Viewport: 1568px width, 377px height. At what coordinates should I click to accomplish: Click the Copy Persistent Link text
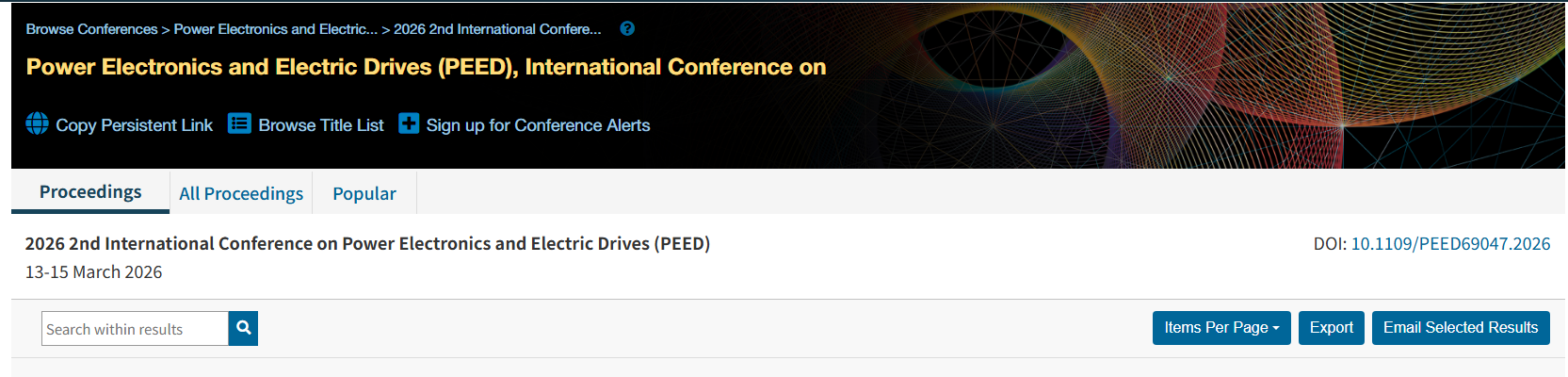135,124
